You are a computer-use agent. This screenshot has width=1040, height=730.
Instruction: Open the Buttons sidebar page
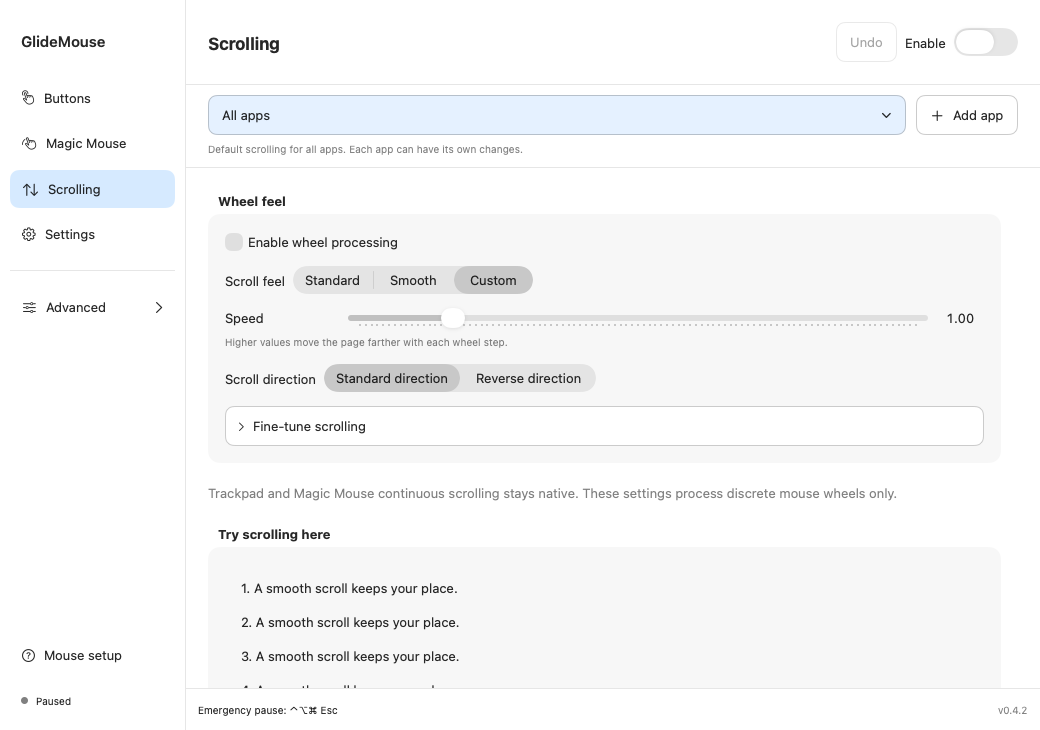click(92, 98)
